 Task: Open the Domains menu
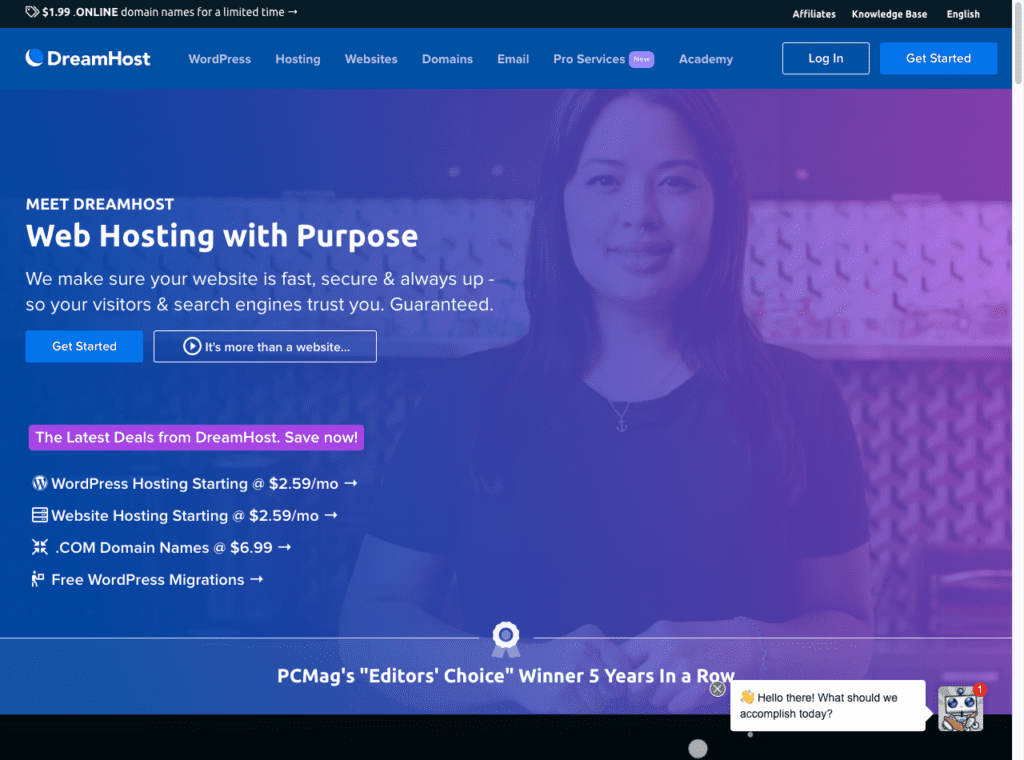tap(447, 59)
